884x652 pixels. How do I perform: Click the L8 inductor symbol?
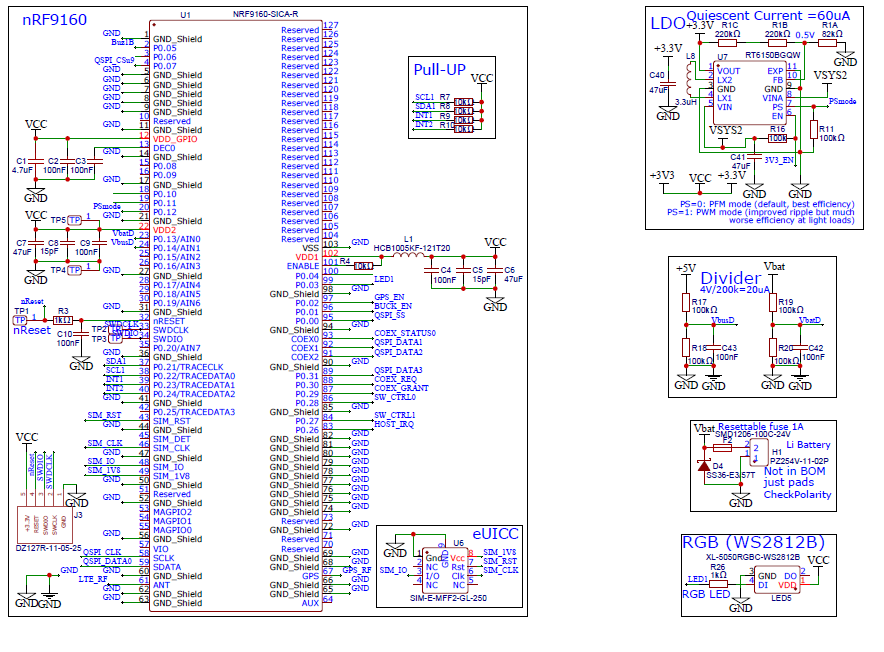[689, 78]
